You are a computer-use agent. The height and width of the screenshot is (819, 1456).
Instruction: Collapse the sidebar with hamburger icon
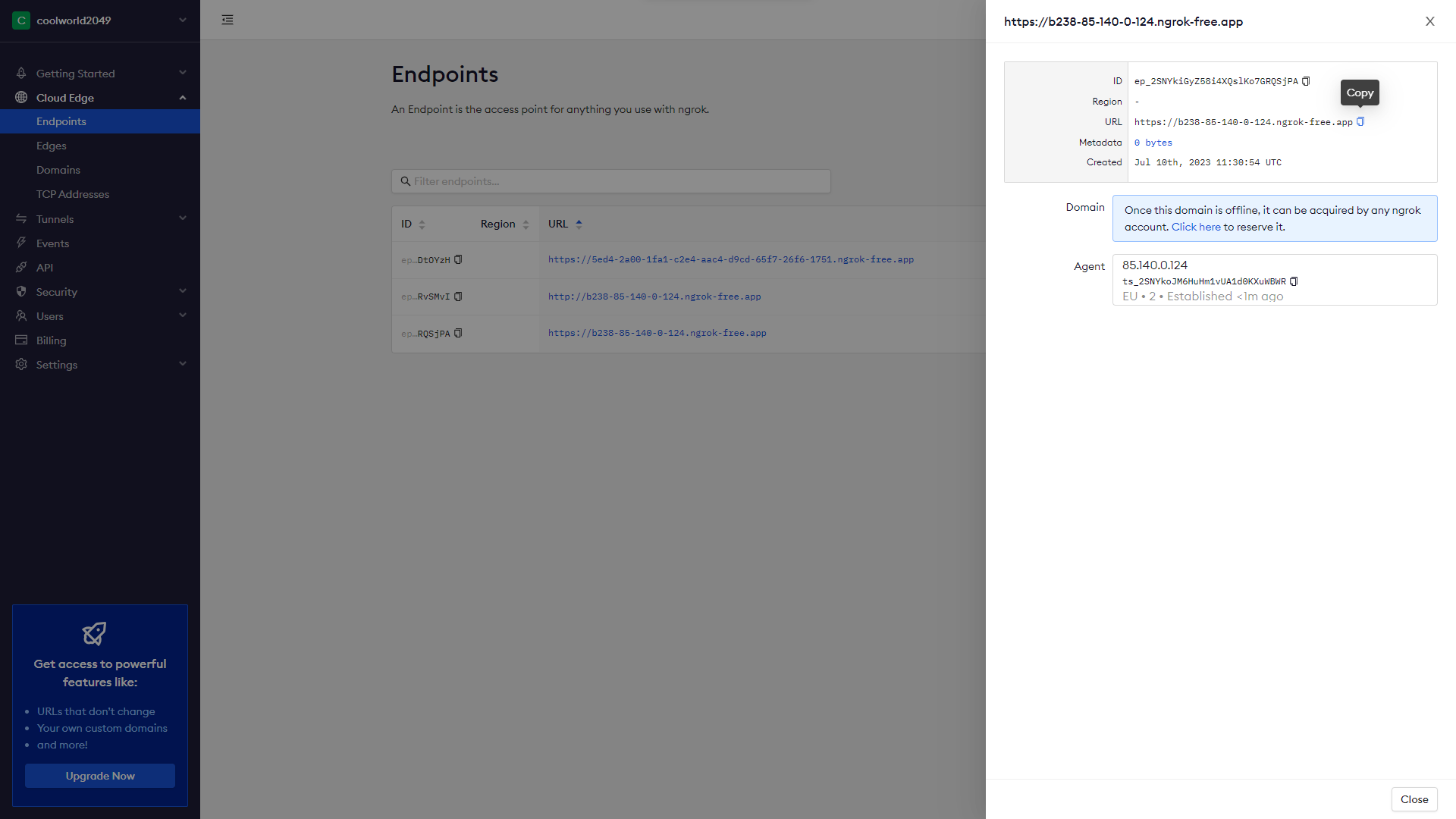pyautogui.click(x=227, y=20)
